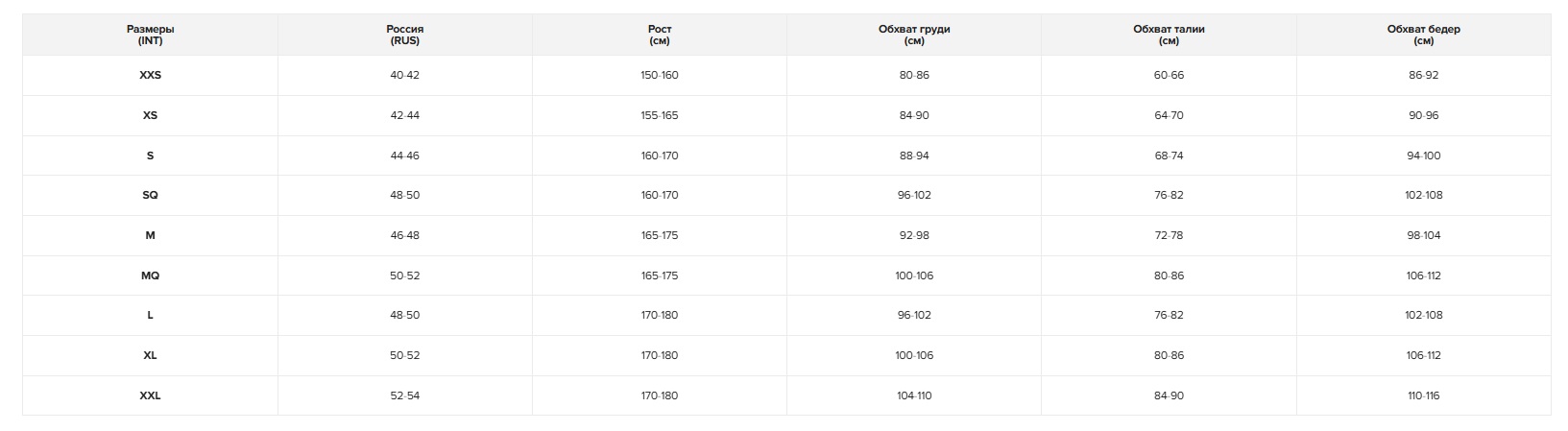Screen dimensions: 1568x431
Task: Select Russian size 52-54 cell
Action: [x=404, y=395]
